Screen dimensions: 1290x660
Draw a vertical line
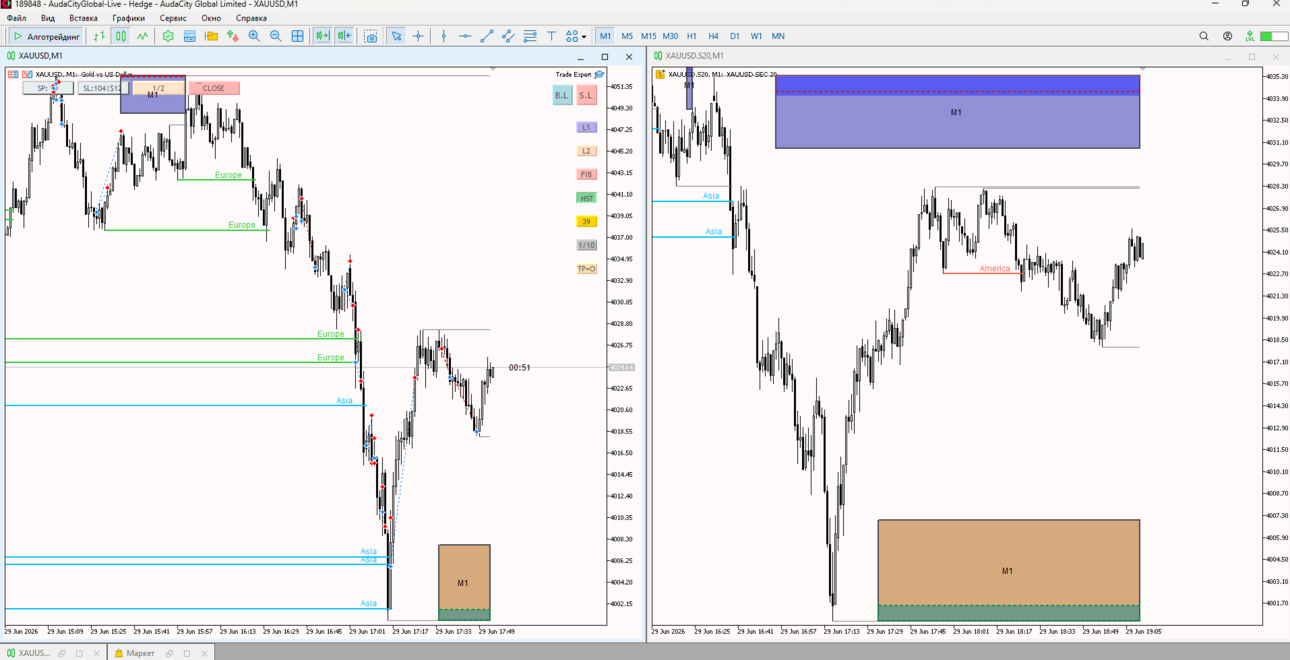coord(444,36)
